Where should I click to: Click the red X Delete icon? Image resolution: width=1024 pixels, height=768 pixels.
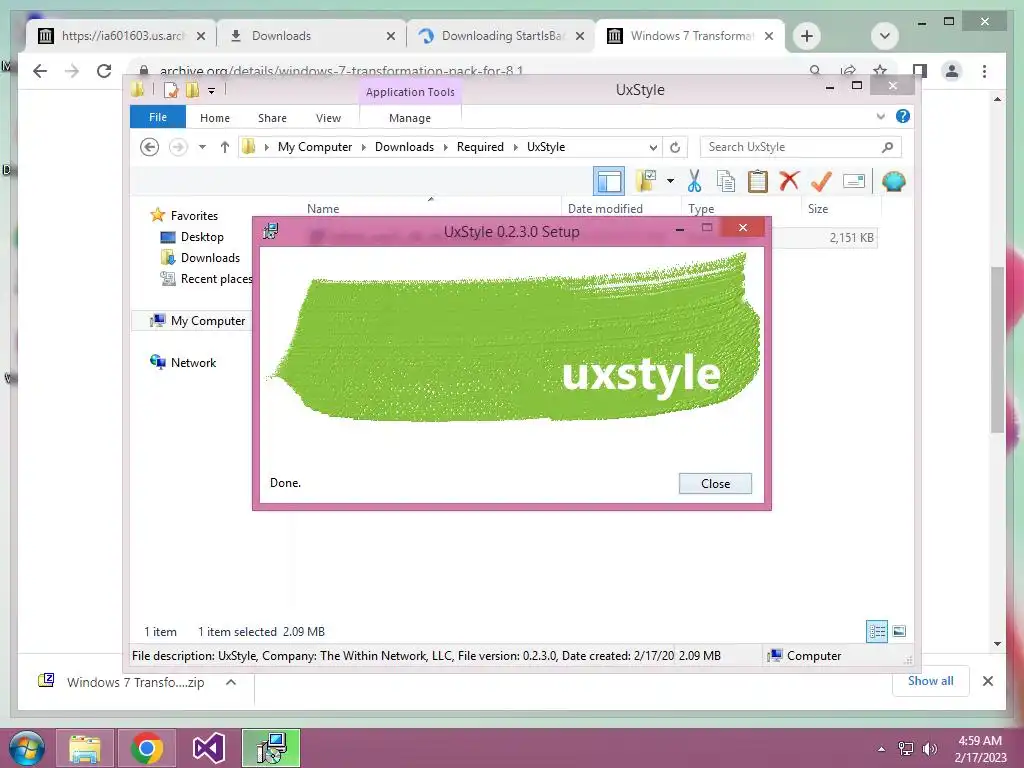789,180
